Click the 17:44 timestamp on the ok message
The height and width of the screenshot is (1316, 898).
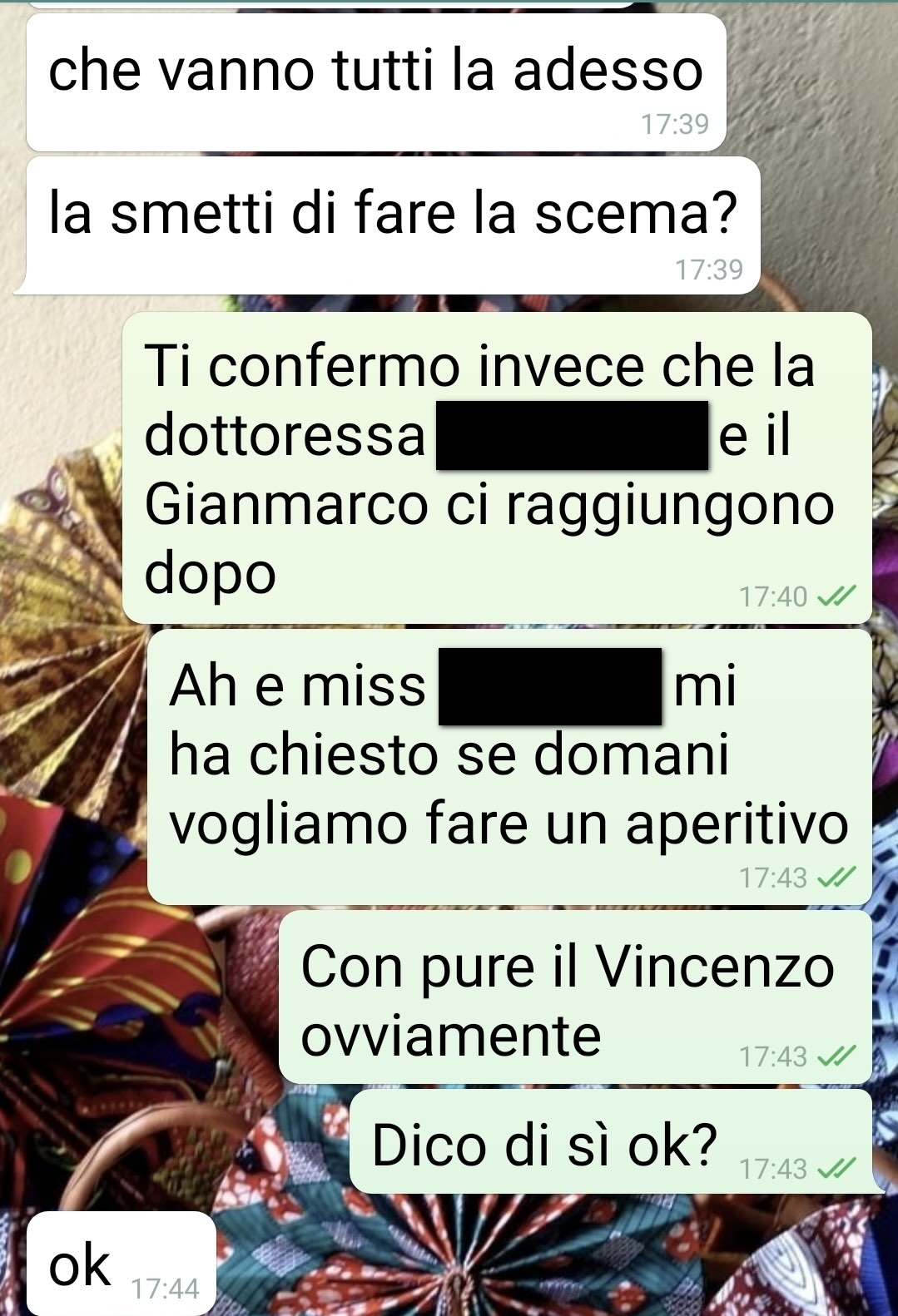(x=166, y=1289)
